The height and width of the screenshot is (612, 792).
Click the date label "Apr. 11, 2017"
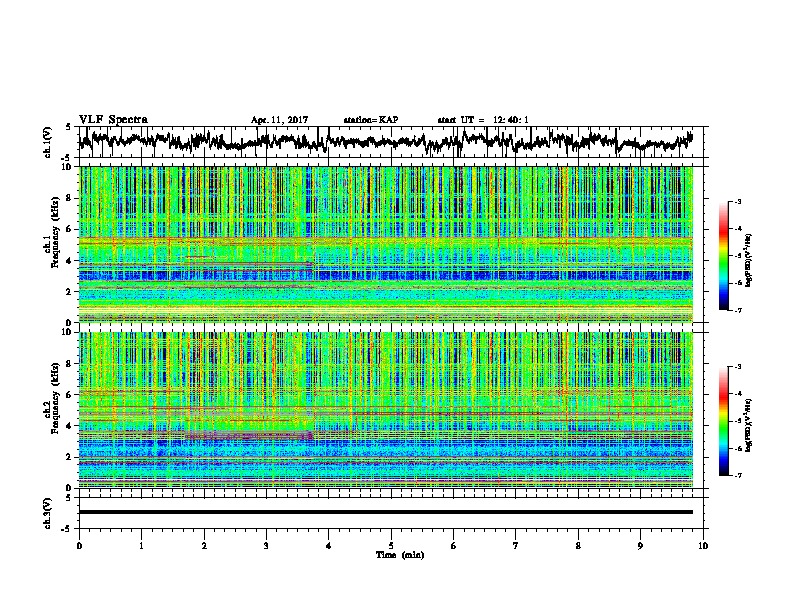tap(279, 120)
